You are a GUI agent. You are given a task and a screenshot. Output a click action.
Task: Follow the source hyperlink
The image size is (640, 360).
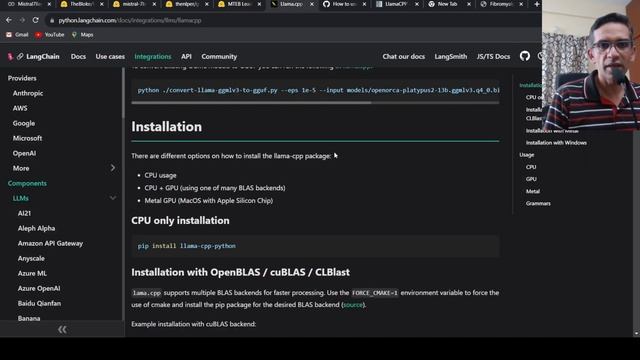click(353, 305)
